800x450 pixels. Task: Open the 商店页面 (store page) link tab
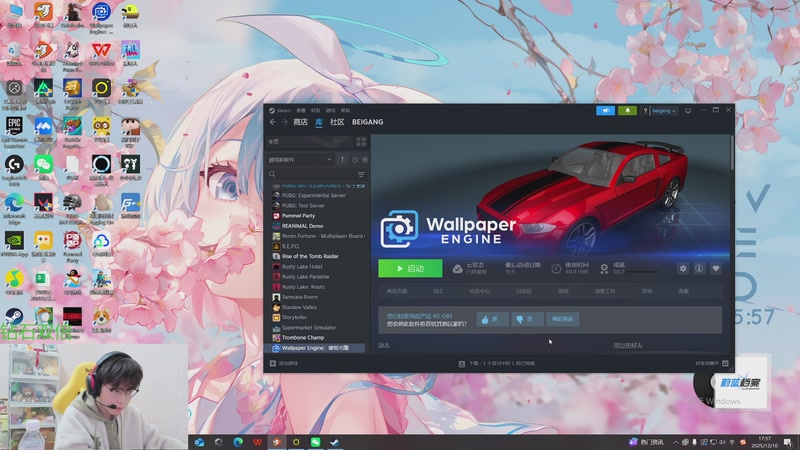click(397, 291)
